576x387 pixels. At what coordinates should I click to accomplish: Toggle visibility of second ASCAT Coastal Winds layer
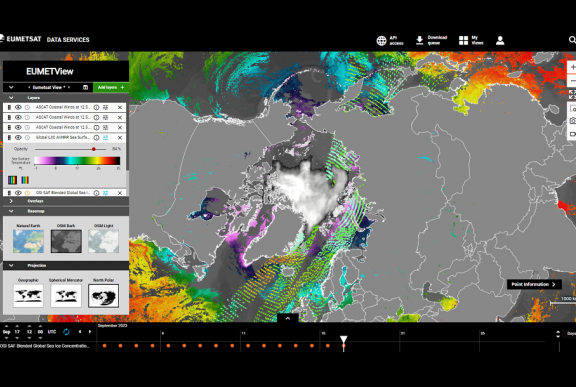[18, 117]
